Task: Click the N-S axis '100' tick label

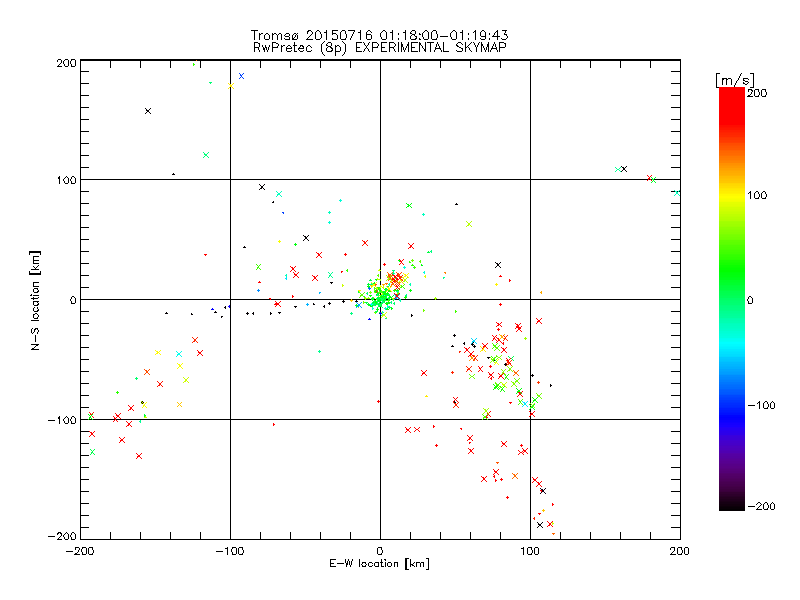Action: click(x=66, y=180)
